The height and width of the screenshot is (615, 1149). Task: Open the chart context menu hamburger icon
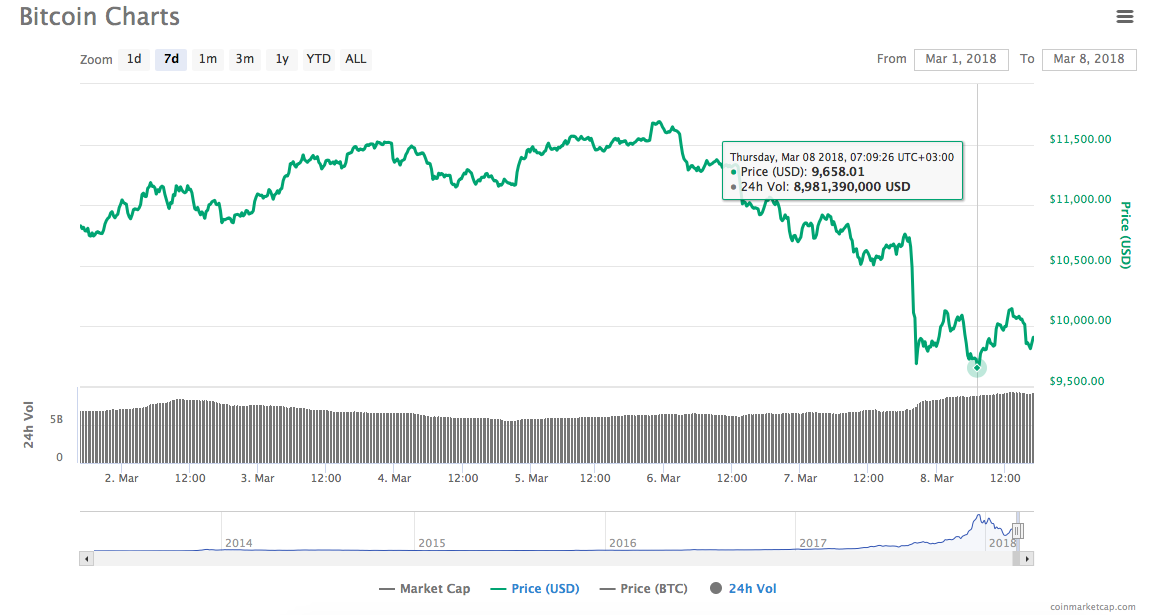pos(1125,16)
